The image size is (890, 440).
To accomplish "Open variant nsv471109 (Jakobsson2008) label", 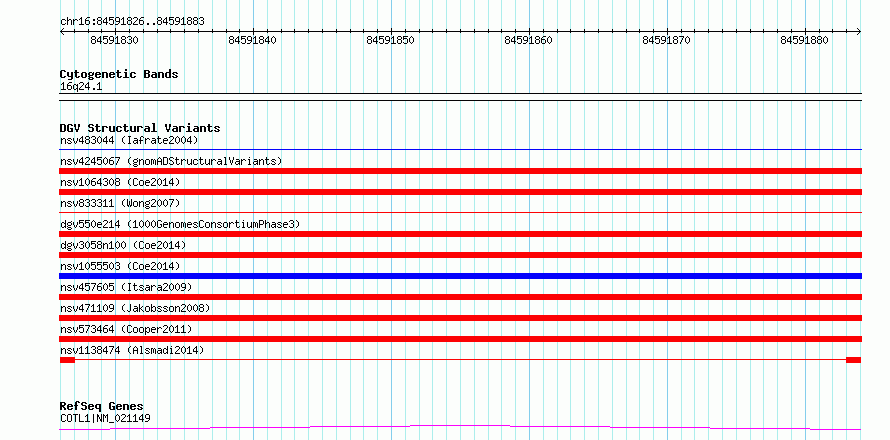I will tap(135, 308).
